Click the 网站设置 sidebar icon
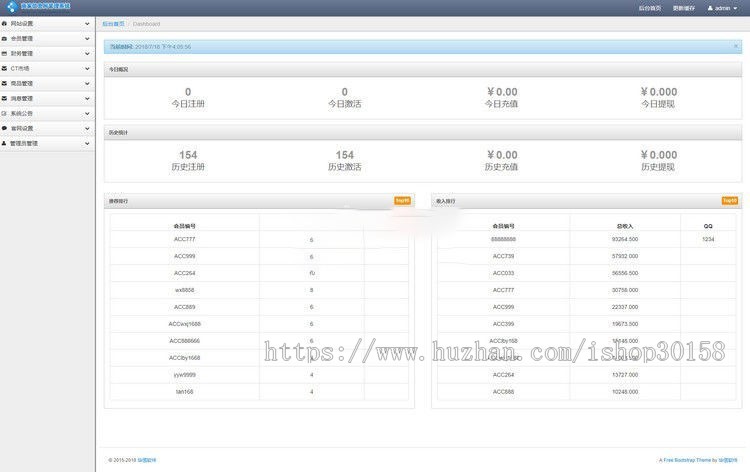This screenshot has height=472, width=750. pos(4,23)
